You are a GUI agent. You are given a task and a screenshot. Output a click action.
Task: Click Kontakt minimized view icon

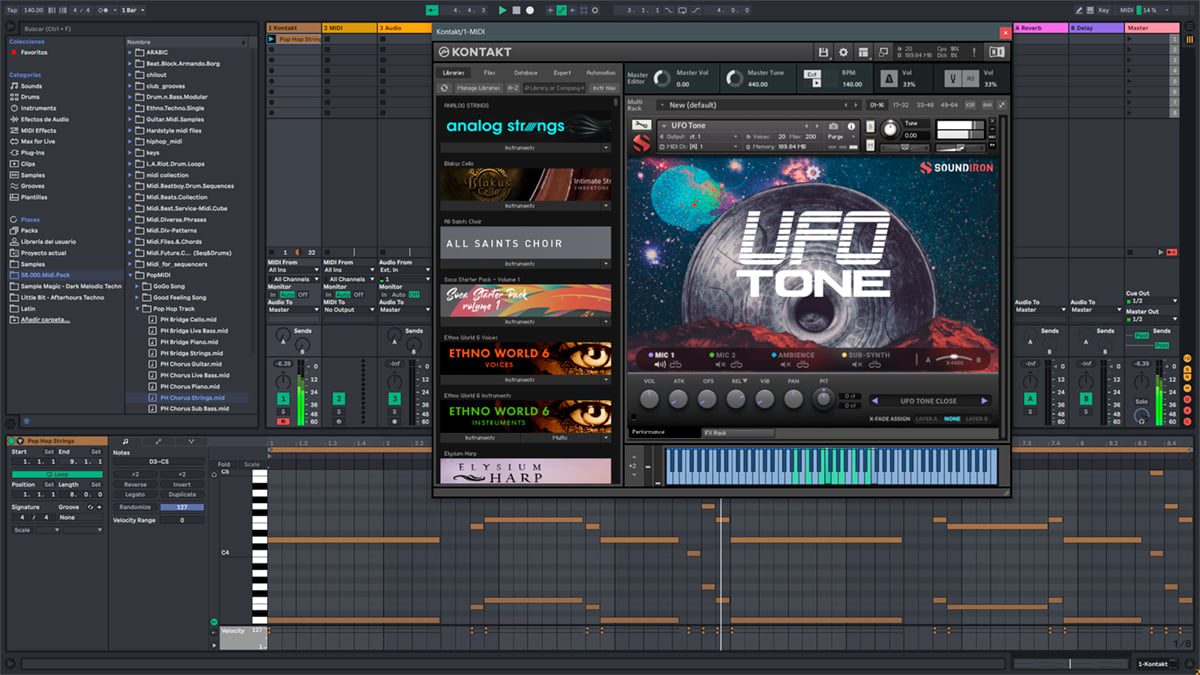click(x=882, y=52)
